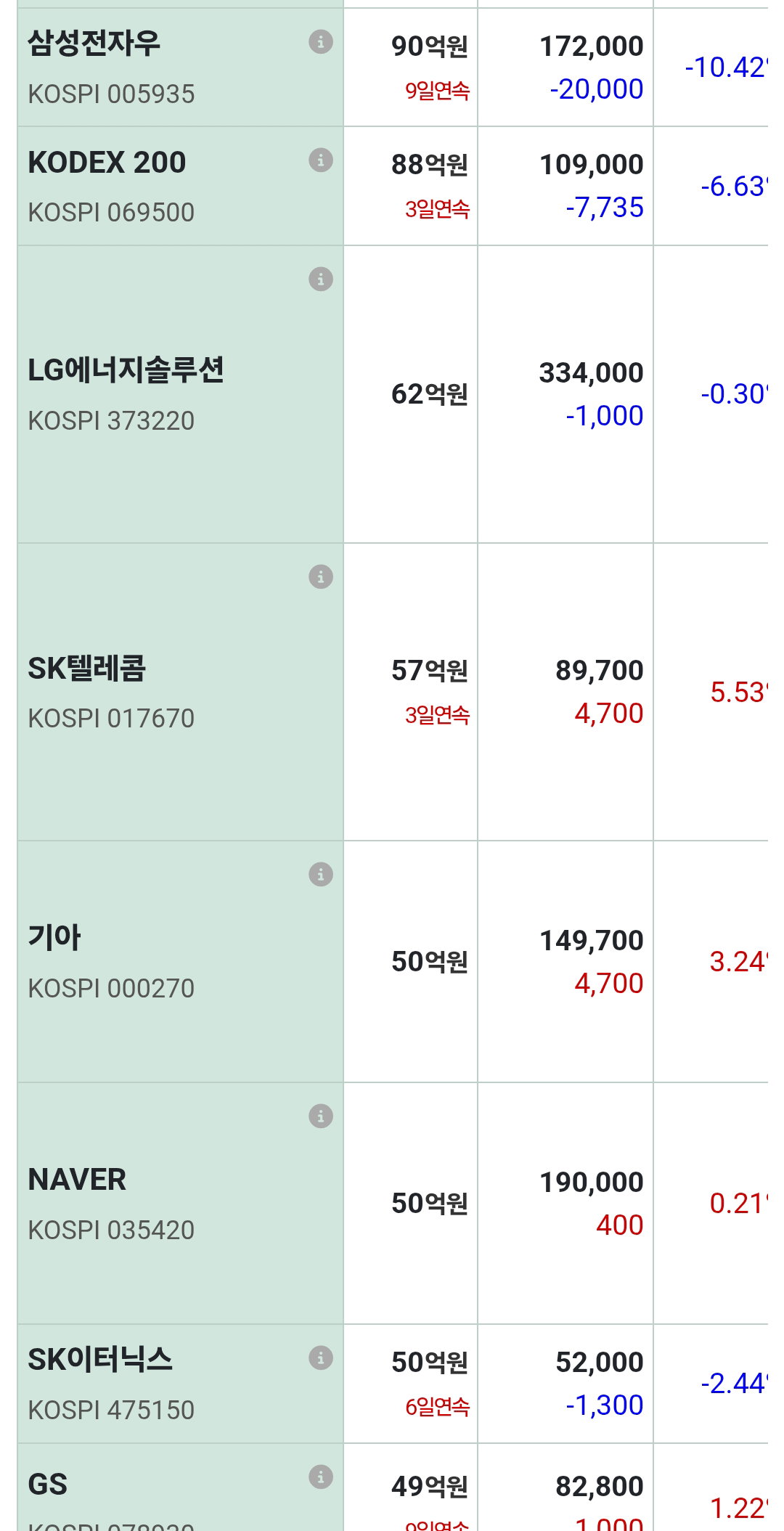The width and height of the screenshot is (784, 1531).
Task: Click 6일연속 label under SK이터닉스 amount
Action: pyautogui.click(x=437, y=1407)
